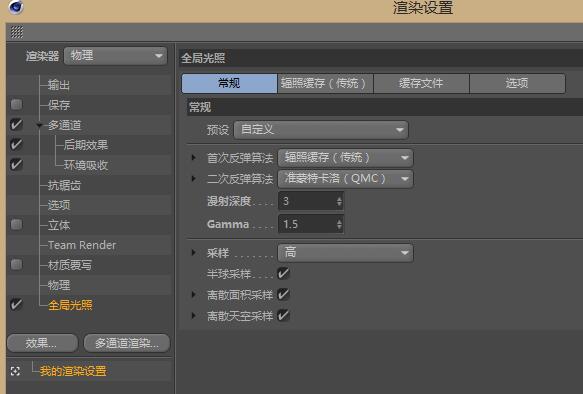Image resolution: width=583 pixels, height=394 pixels.
Task: Toggle the 离散面积采样 checkbox
Action: (284, 295)
